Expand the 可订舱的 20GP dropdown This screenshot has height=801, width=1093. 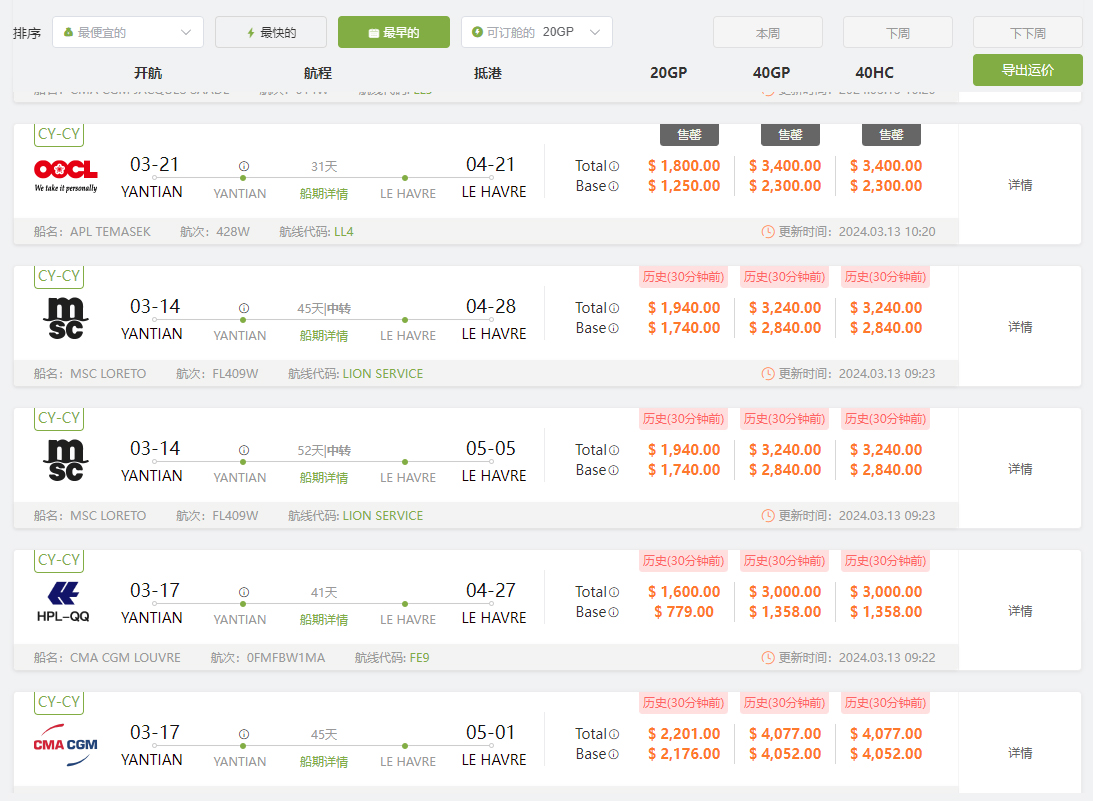[x=536, y=32]
